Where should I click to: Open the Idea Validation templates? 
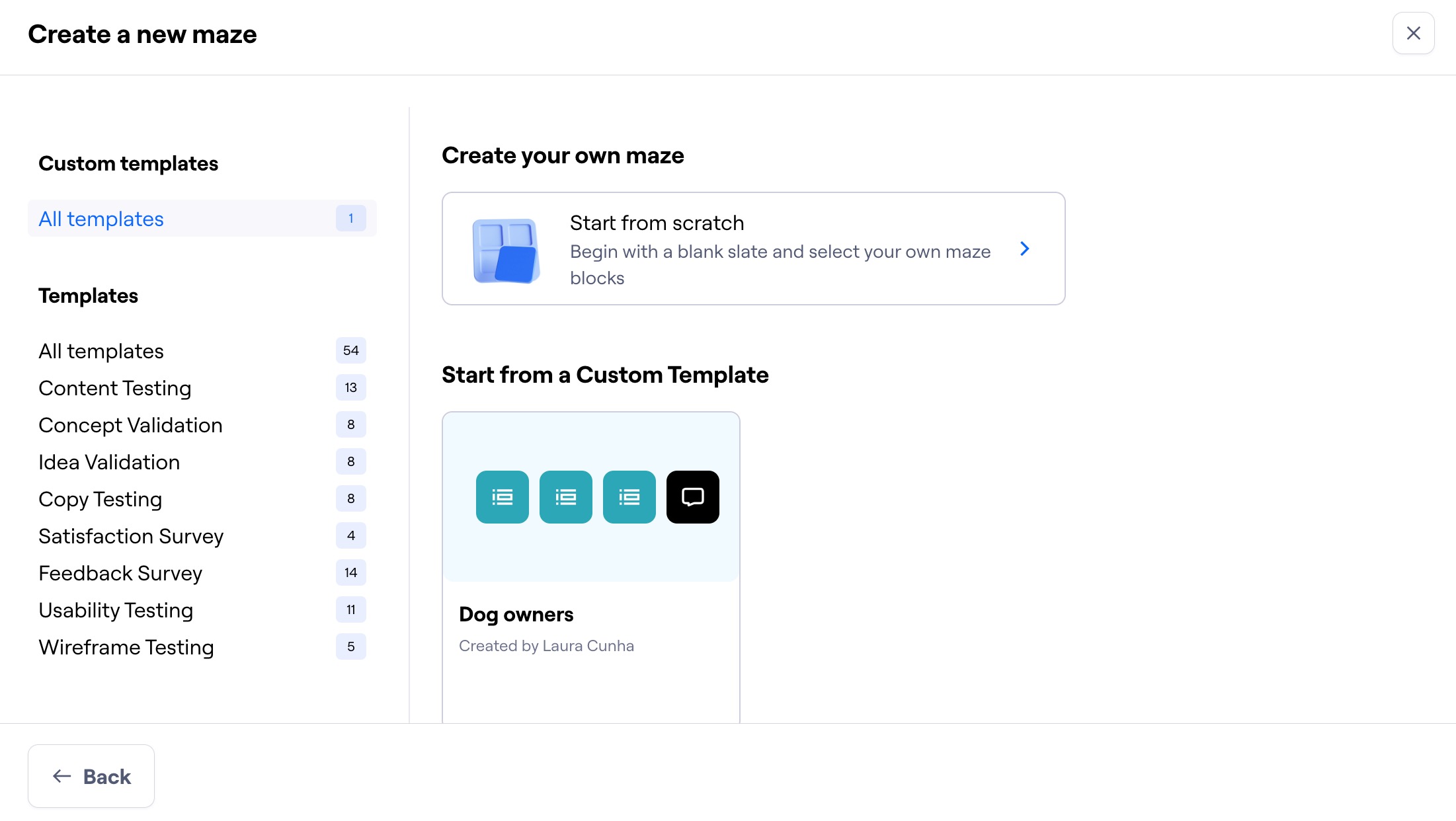tap(109, 462)
